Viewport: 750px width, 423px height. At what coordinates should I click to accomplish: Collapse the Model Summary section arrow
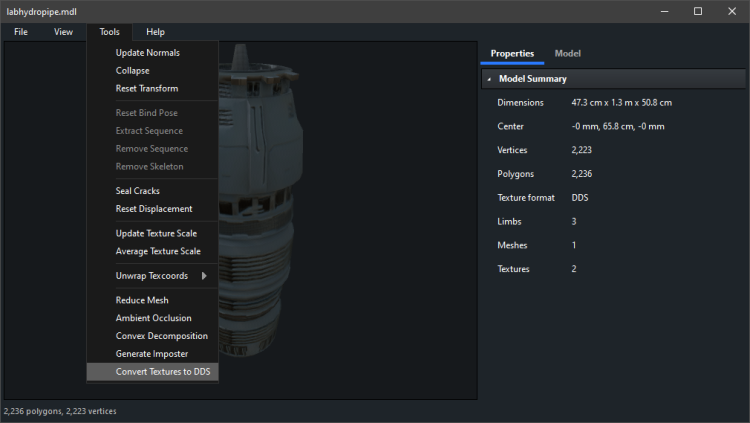(489, 79)
